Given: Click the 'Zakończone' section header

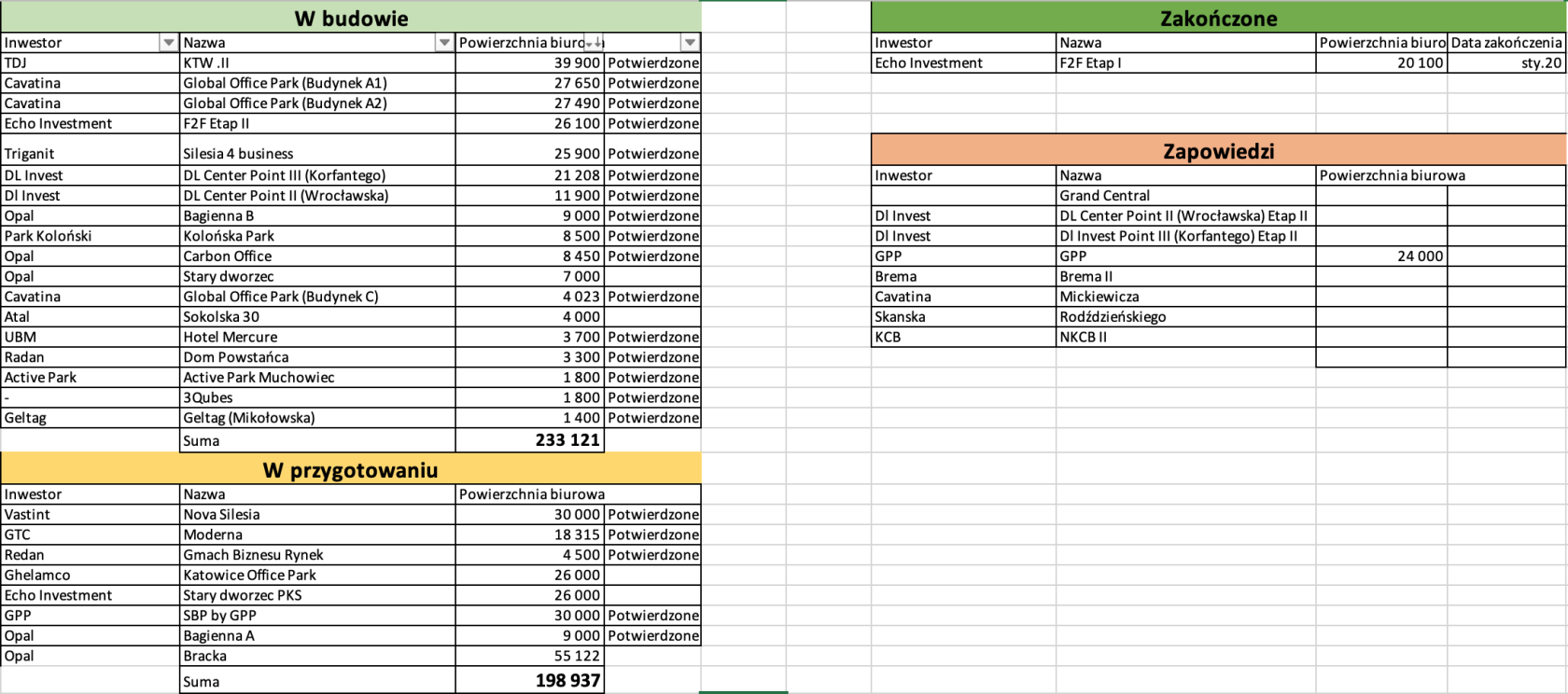Looking at the screenshot, I should 1218,19.
